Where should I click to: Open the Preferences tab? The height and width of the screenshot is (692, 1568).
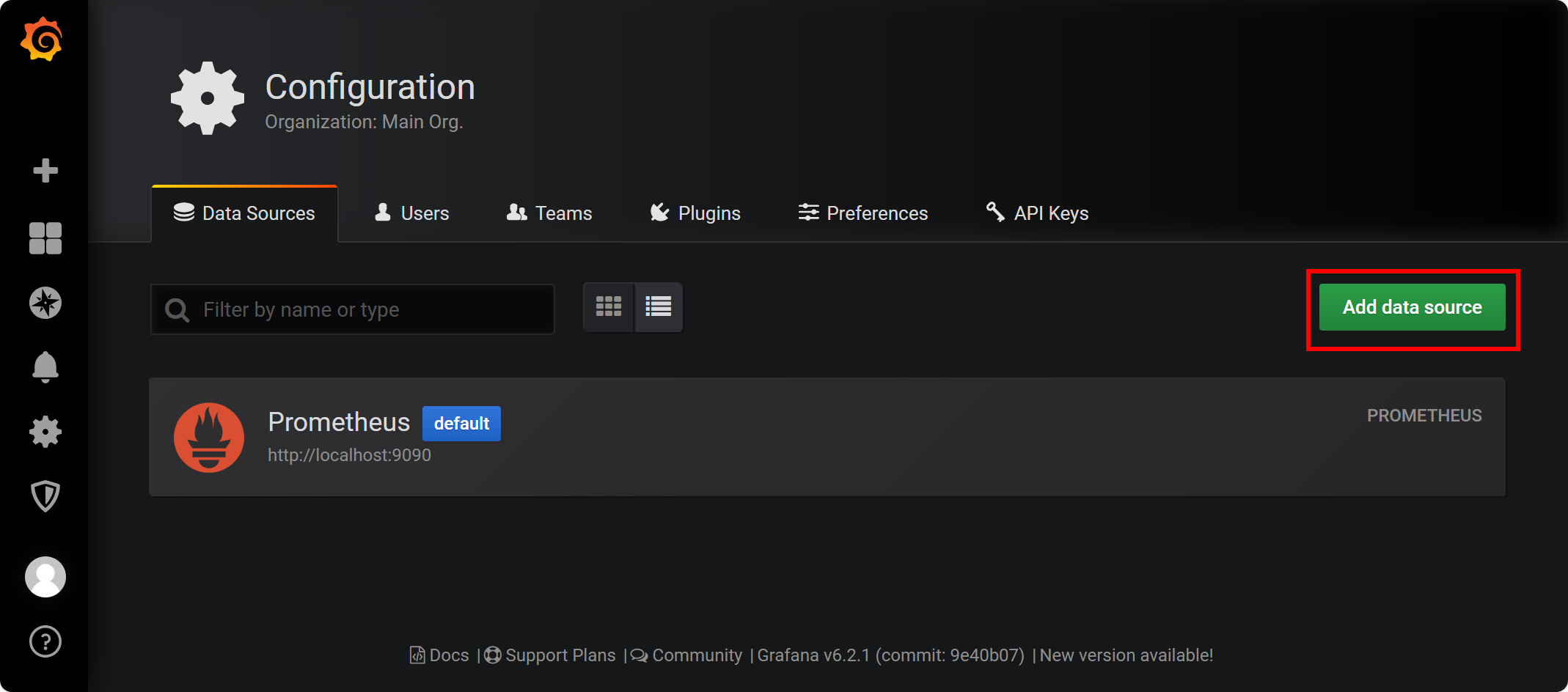(863, 213)
